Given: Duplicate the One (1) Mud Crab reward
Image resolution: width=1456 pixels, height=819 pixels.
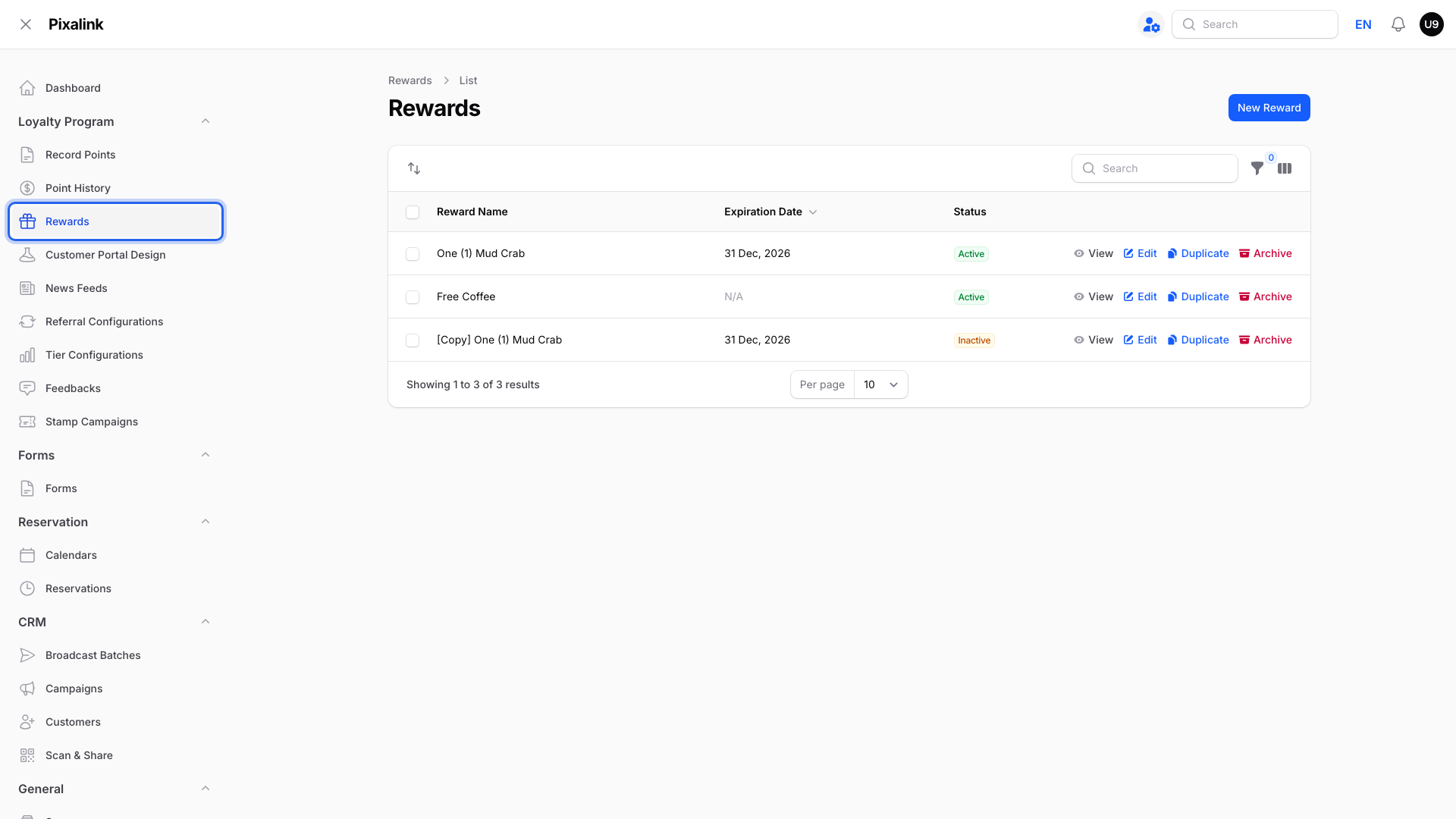Looking at the screenshot, I should coord(1198,253).
